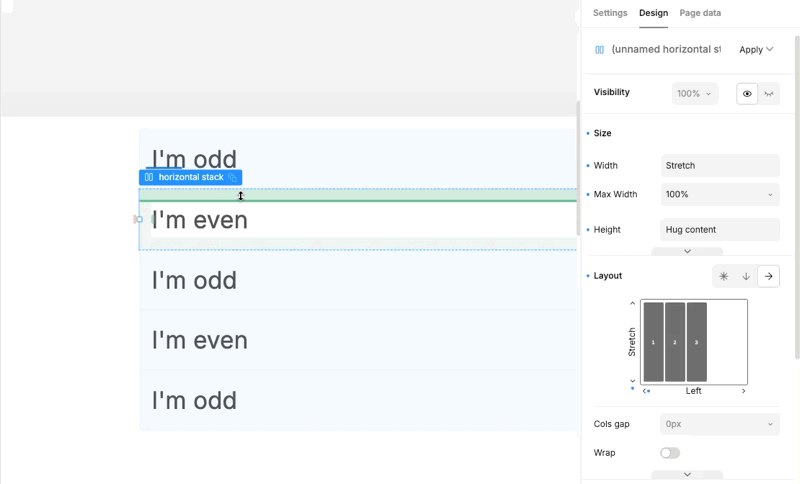Click the Width Stretch field

(x=720, y=166)
